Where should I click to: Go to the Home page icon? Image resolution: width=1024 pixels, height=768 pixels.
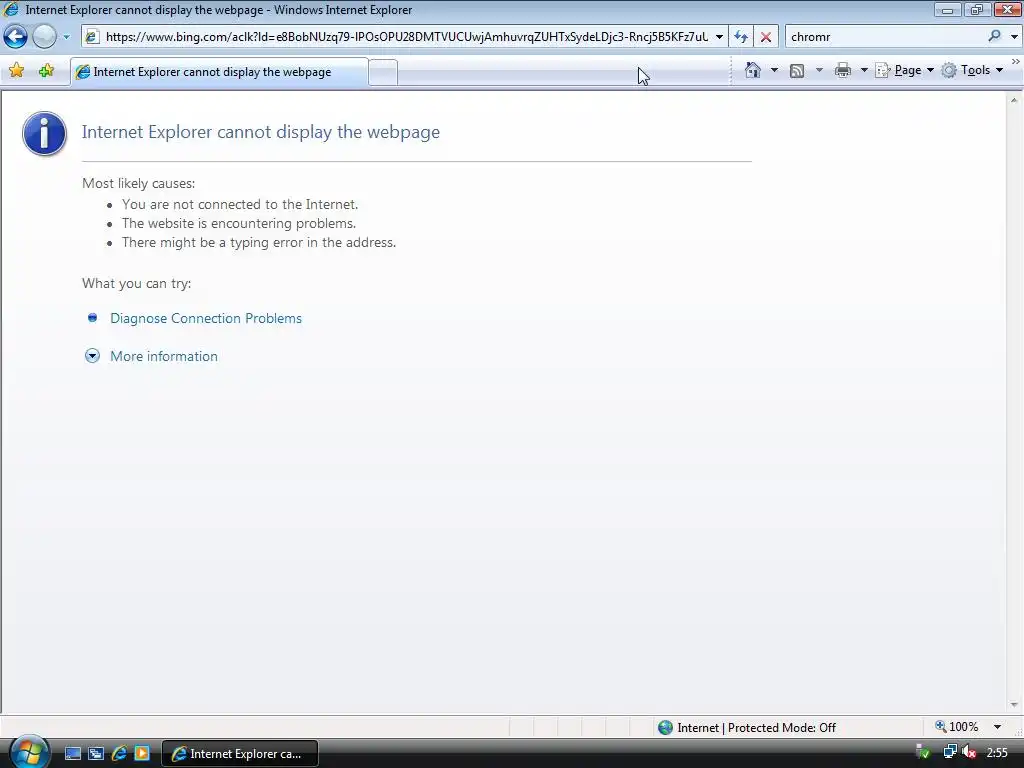click(x=753, y=70)
